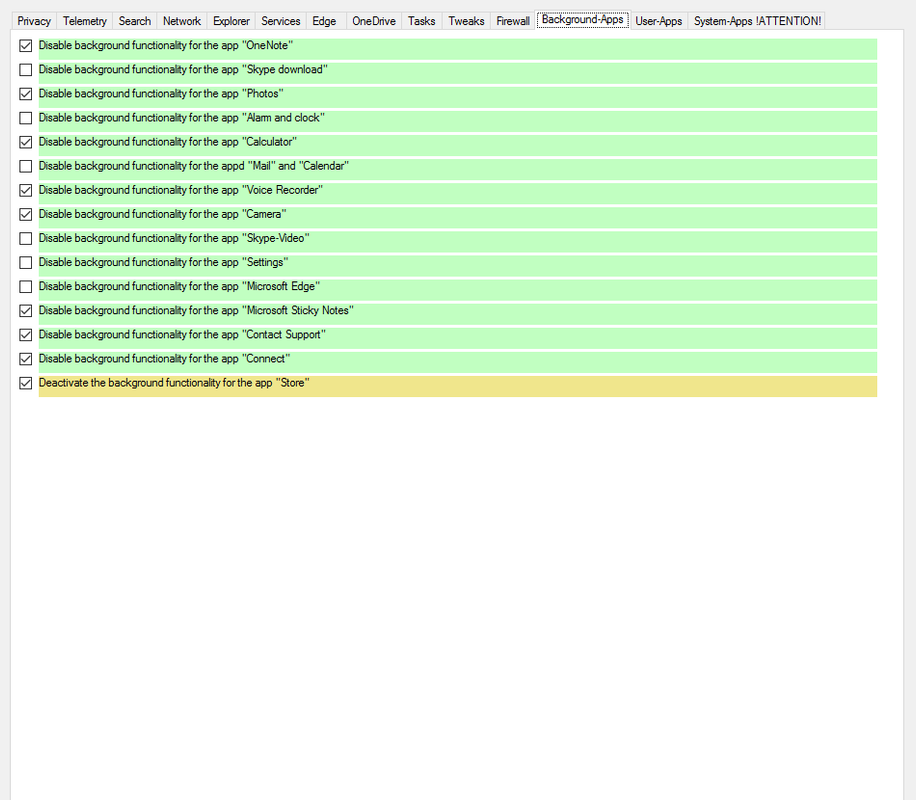The height and width of the screenshot is (800, 916).
Task: Open the Search tab
Action: 135,21
